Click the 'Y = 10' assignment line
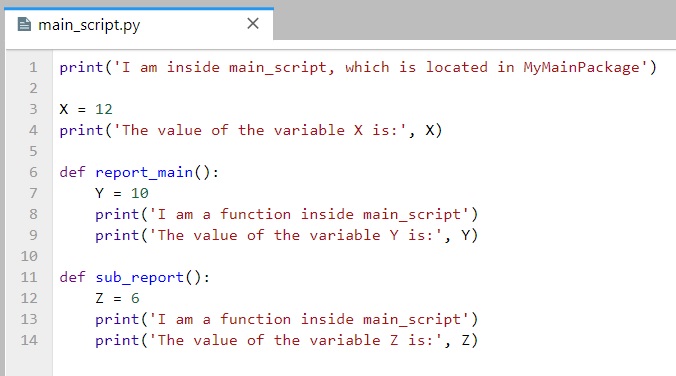The height and width of the screenshot is (376, 676). pyautogui.click(x=122, y=193)
